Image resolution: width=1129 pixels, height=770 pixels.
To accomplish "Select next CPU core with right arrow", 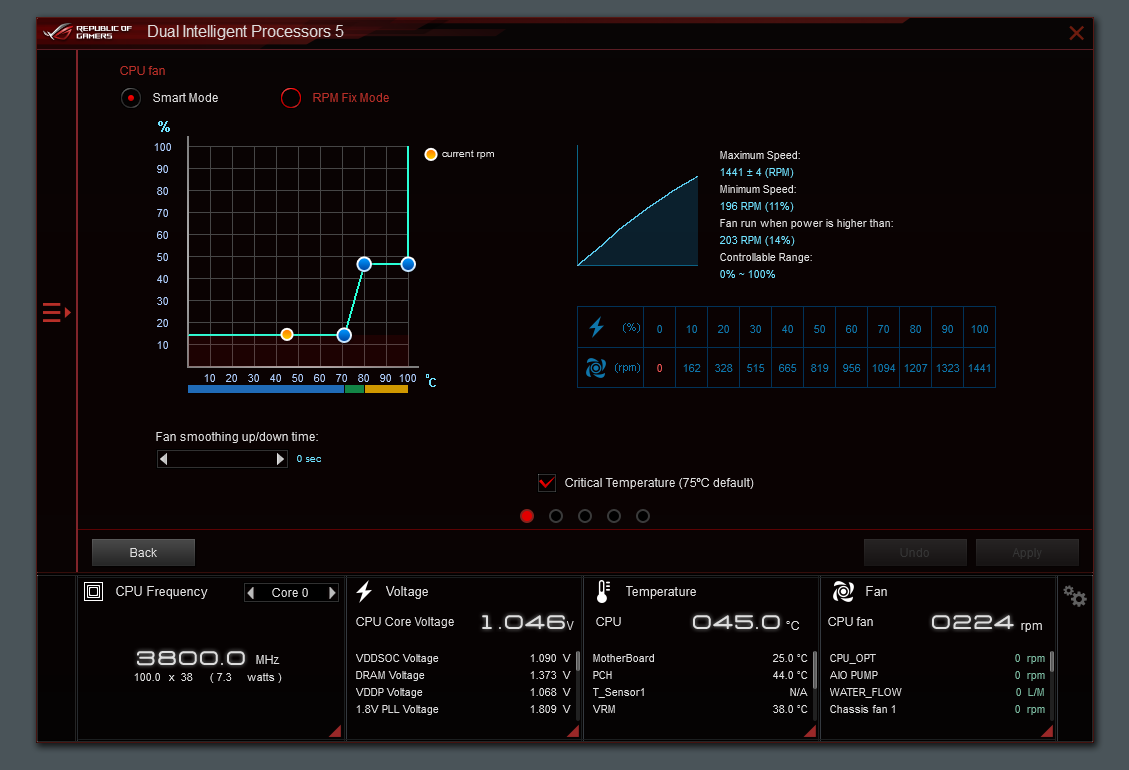I will [x=332, y=593].
